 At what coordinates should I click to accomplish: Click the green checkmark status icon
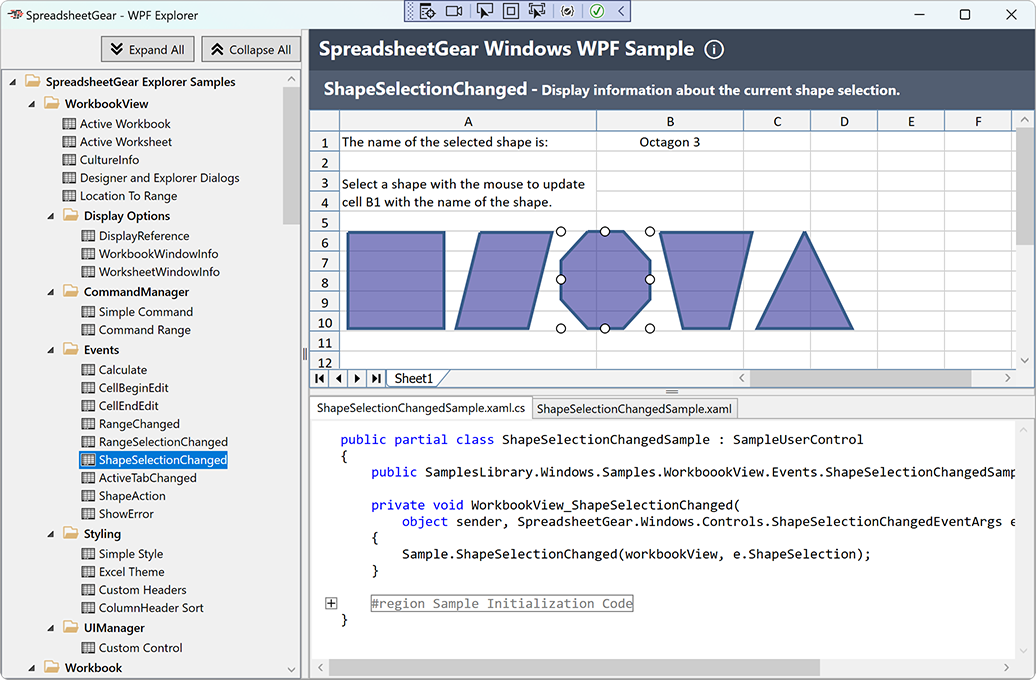597,11
